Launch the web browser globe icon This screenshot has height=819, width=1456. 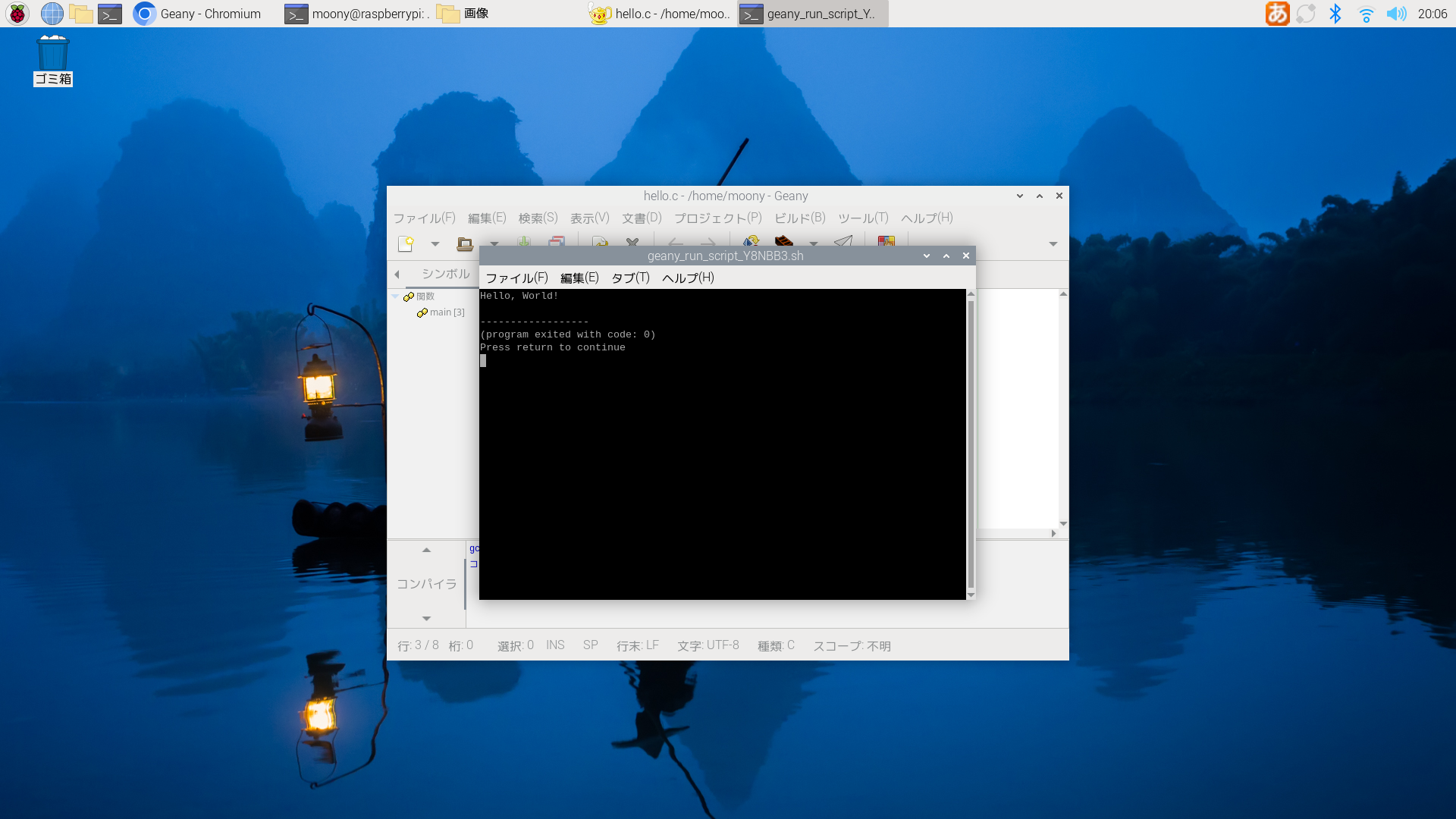point(52,14)
